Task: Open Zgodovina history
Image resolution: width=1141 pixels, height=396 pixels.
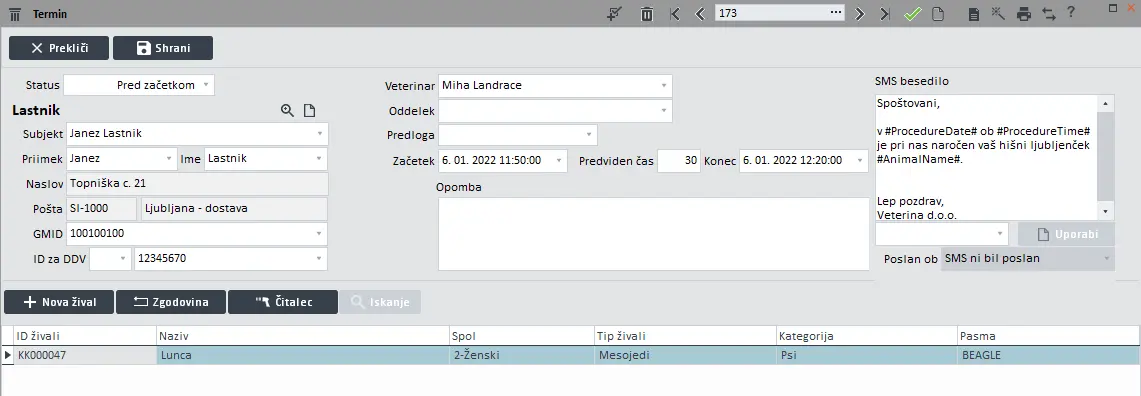Action: coord(171,302)
